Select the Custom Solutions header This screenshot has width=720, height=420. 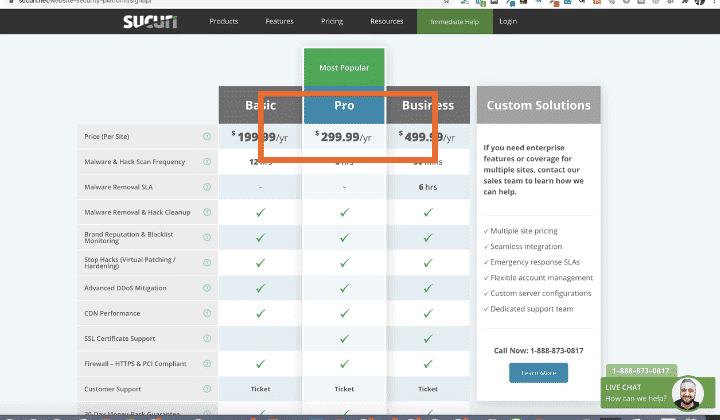539,105
